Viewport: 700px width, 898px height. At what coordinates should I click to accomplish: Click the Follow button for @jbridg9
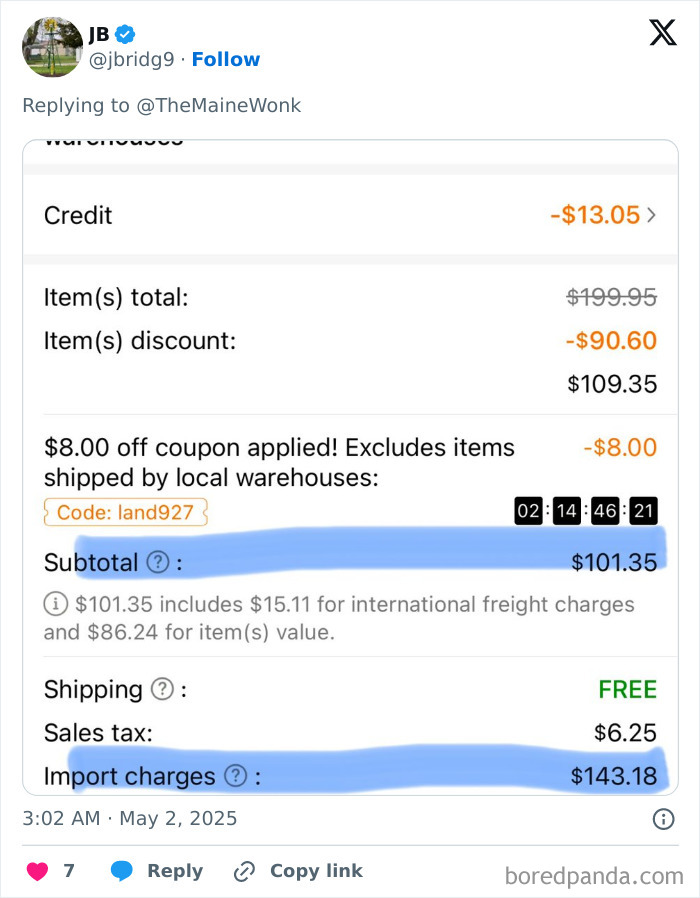point(225,59)
